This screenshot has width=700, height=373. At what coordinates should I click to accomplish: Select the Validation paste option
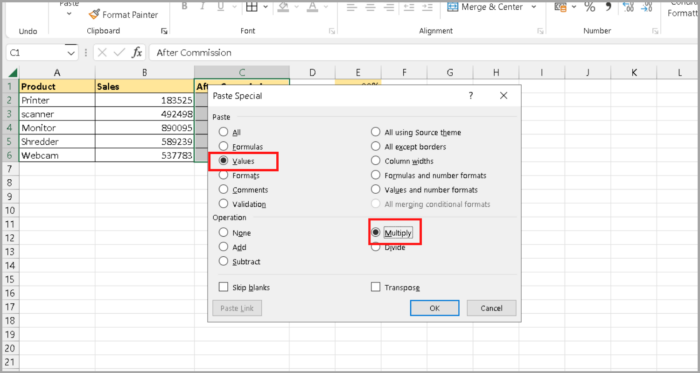click(x=242, y=204)
